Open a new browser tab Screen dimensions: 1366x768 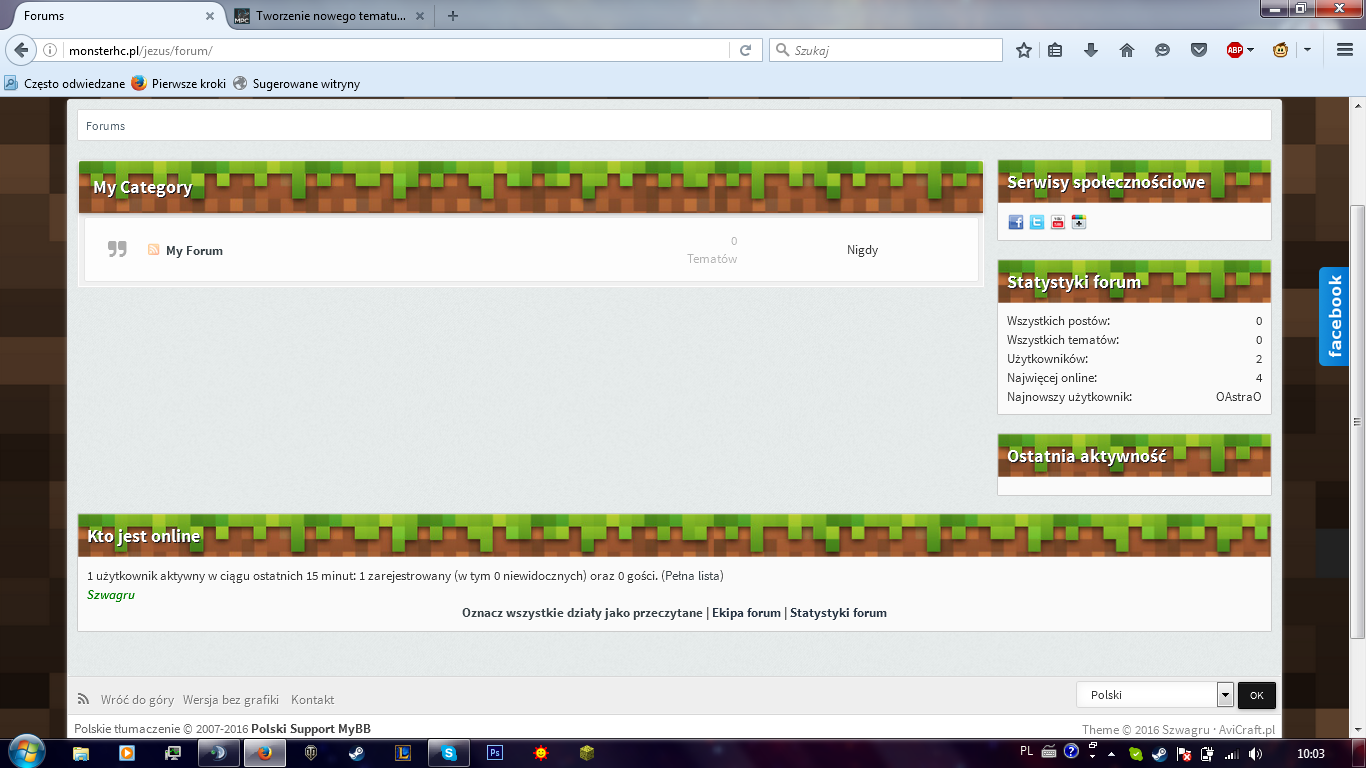click(x=453, y=16)
